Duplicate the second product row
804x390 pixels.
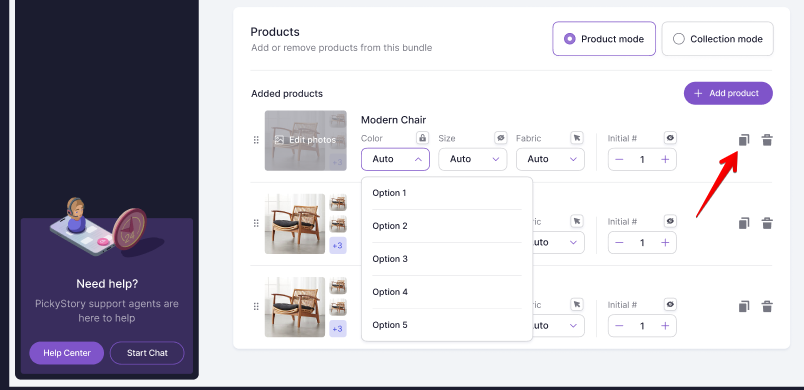coord(744,223)
